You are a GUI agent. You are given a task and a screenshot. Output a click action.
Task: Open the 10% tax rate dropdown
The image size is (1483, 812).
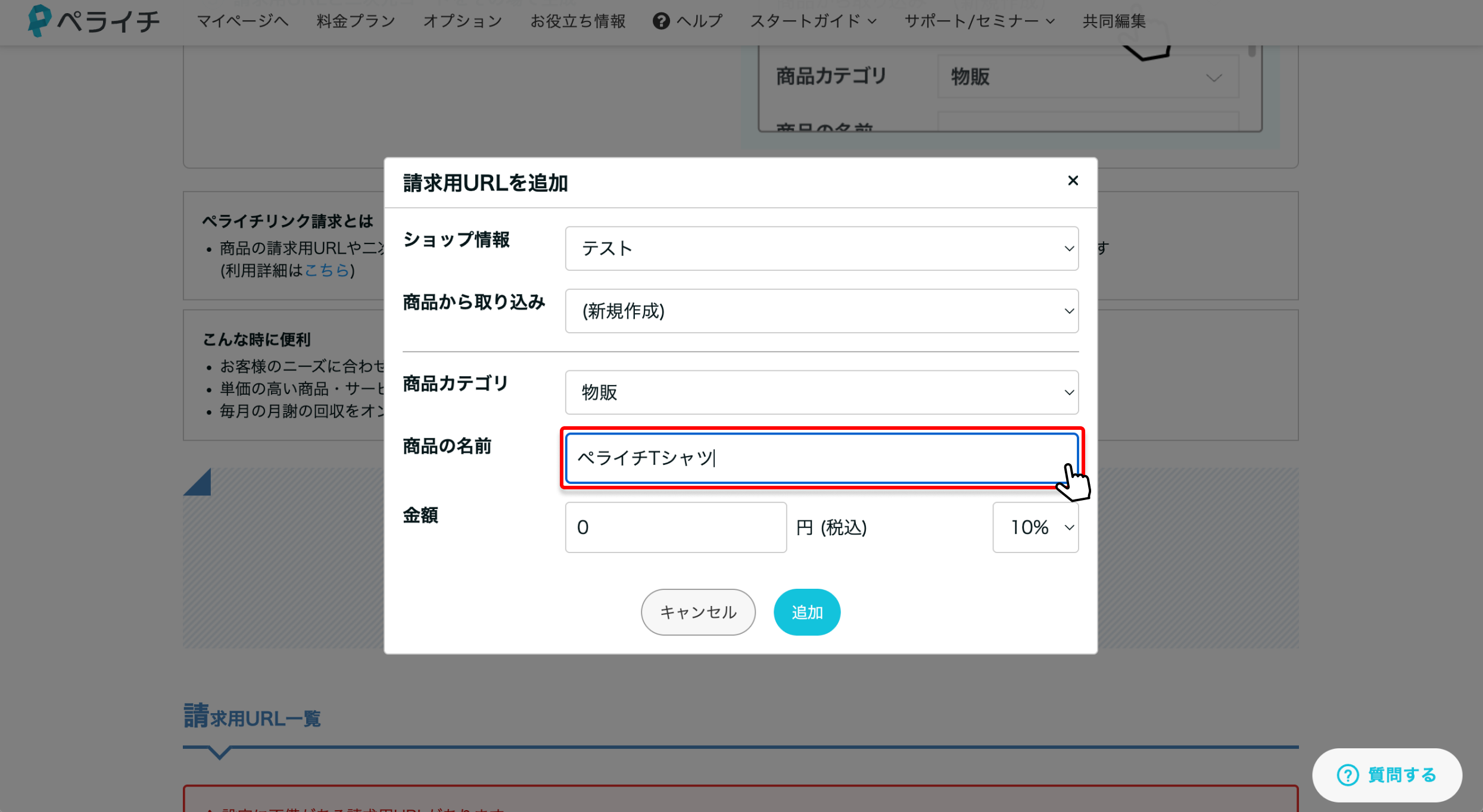click(x=1035, y=527)
